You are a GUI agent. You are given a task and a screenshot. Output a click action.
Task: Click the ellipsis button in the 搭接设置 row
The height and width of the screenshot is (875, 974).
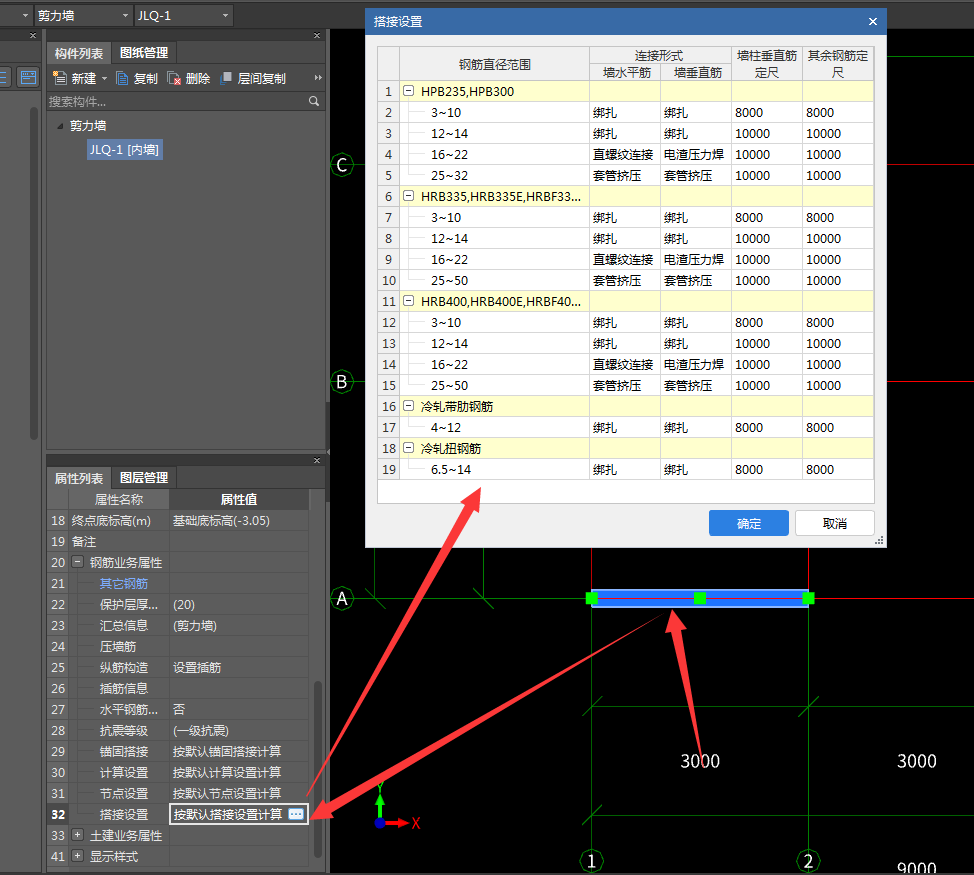[296, 814]
